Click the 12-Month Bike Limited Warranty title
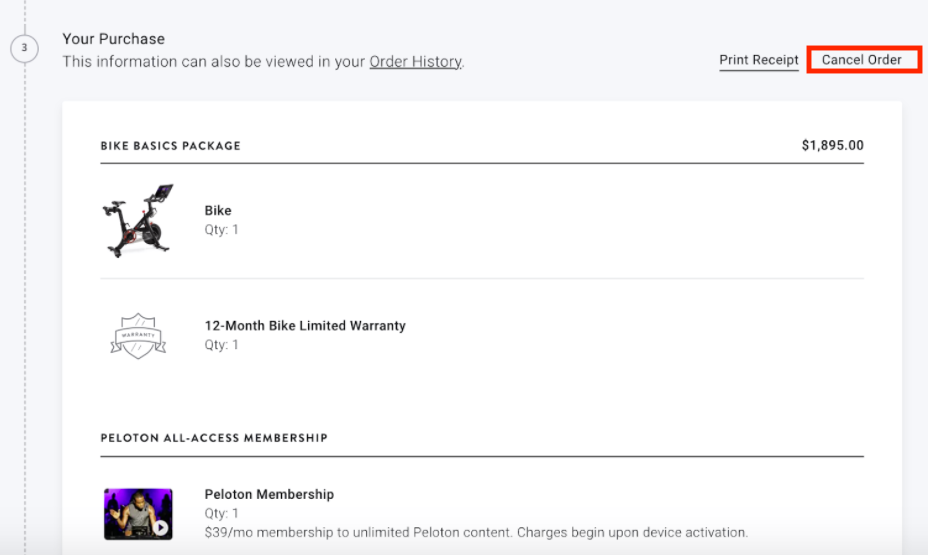Image resolution: width=928 pixels, height=555 pixels. coord(305,326)
